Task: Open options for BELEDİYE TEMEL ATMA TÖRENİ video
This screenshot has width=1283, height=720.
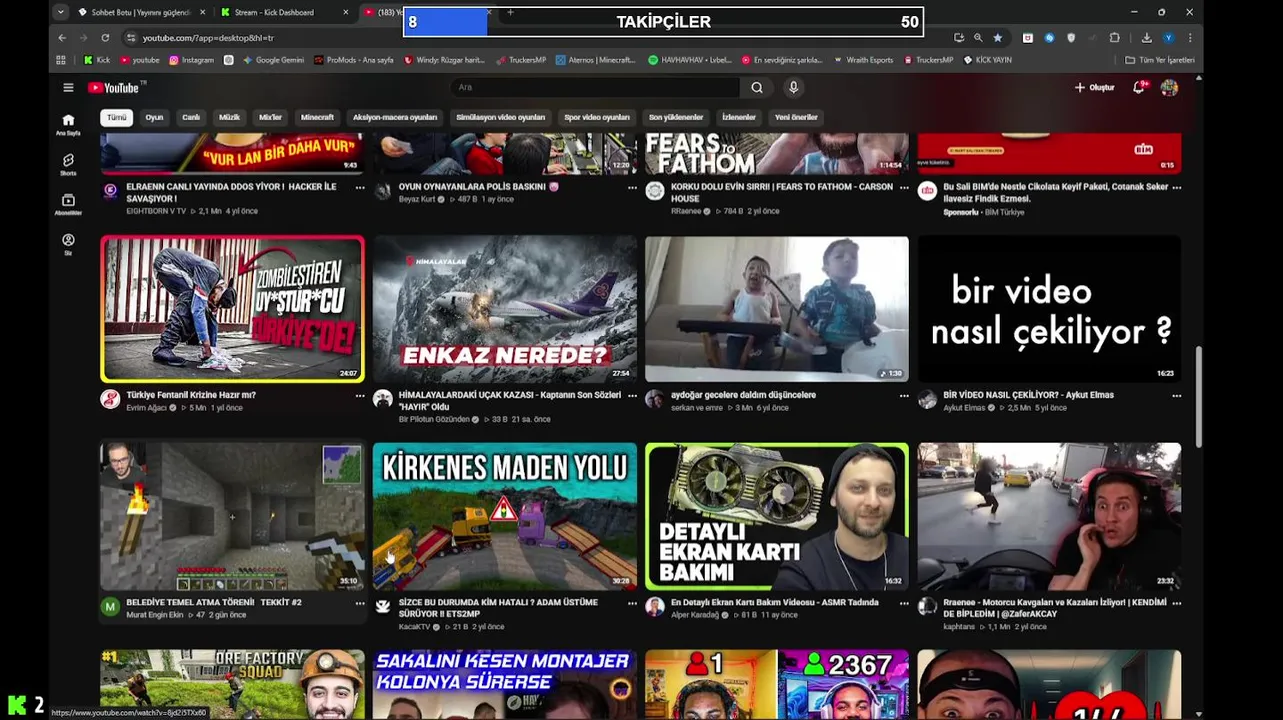Action: tap(360, 604)
